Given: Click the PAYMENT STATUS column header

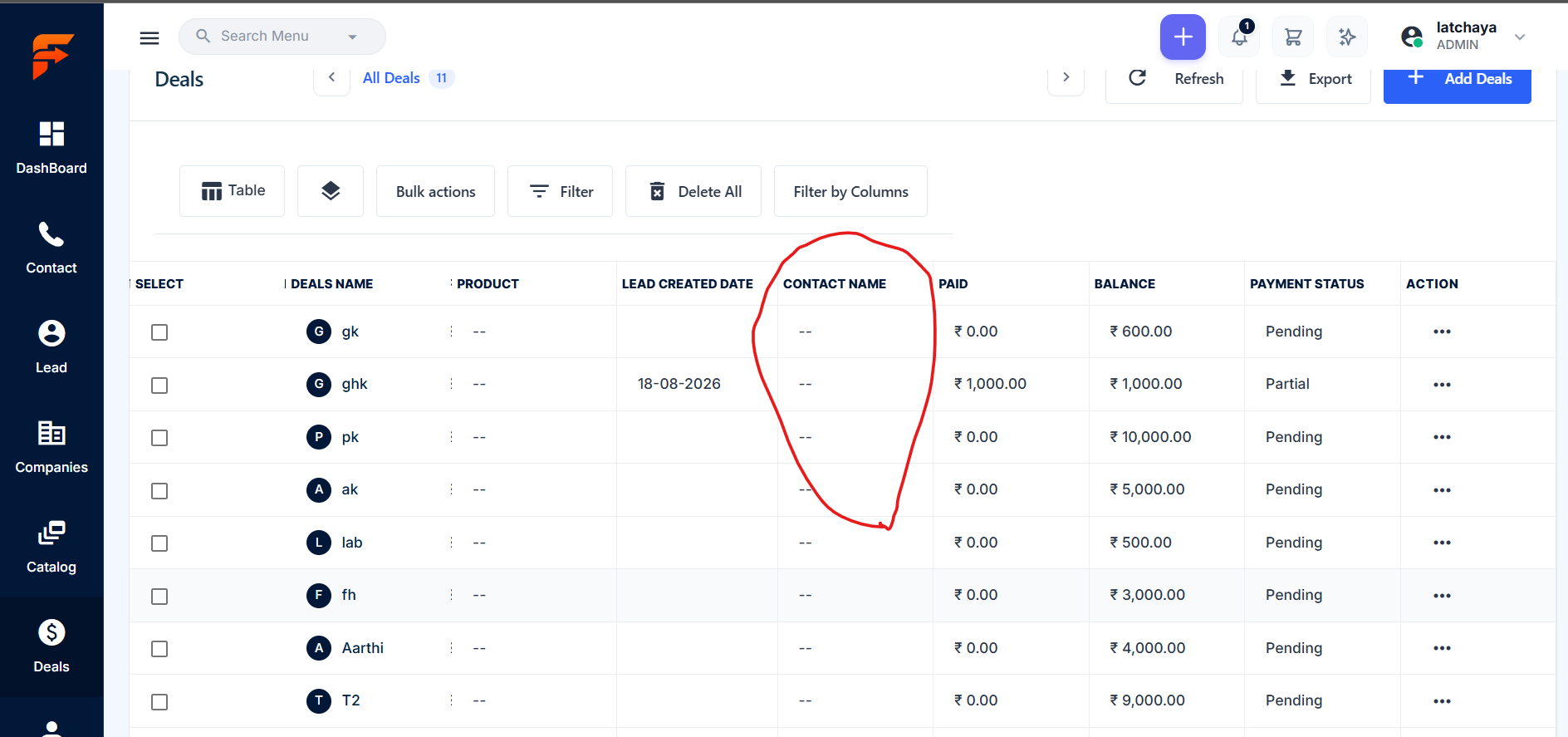Looking at the screenshot, I should pos(1307,284).
